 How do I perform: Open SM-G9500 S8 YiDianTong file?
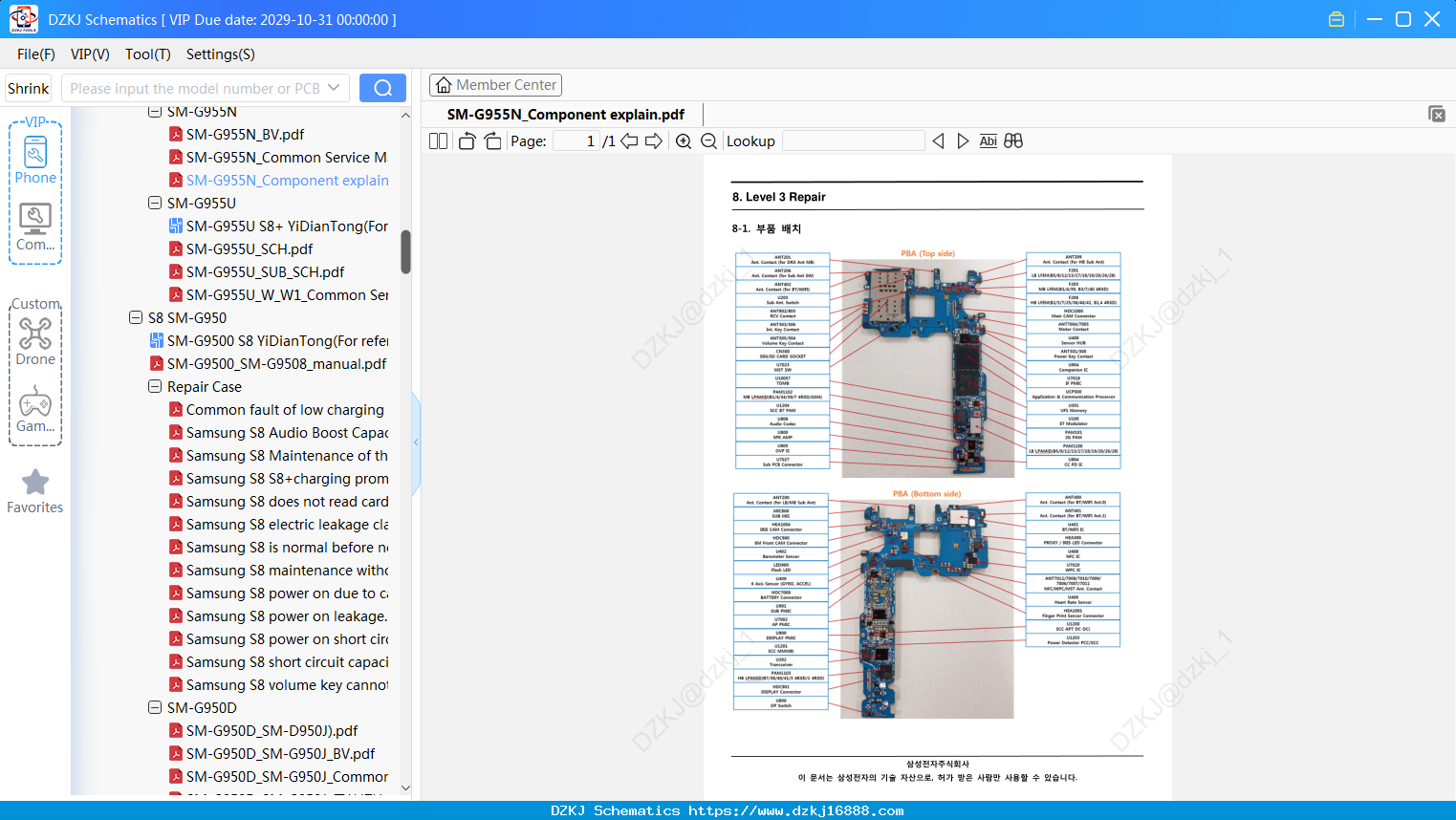[269, 340]
